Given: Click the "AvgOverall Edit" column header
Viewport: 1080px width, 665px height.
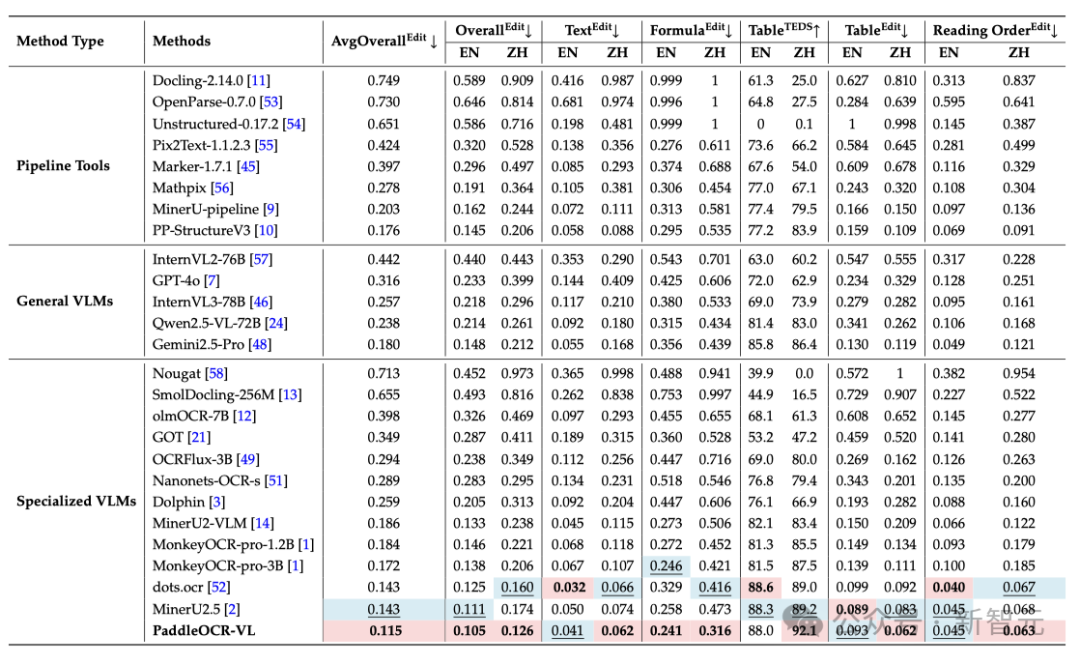Looking at the screenshot, I should point(384,41).
